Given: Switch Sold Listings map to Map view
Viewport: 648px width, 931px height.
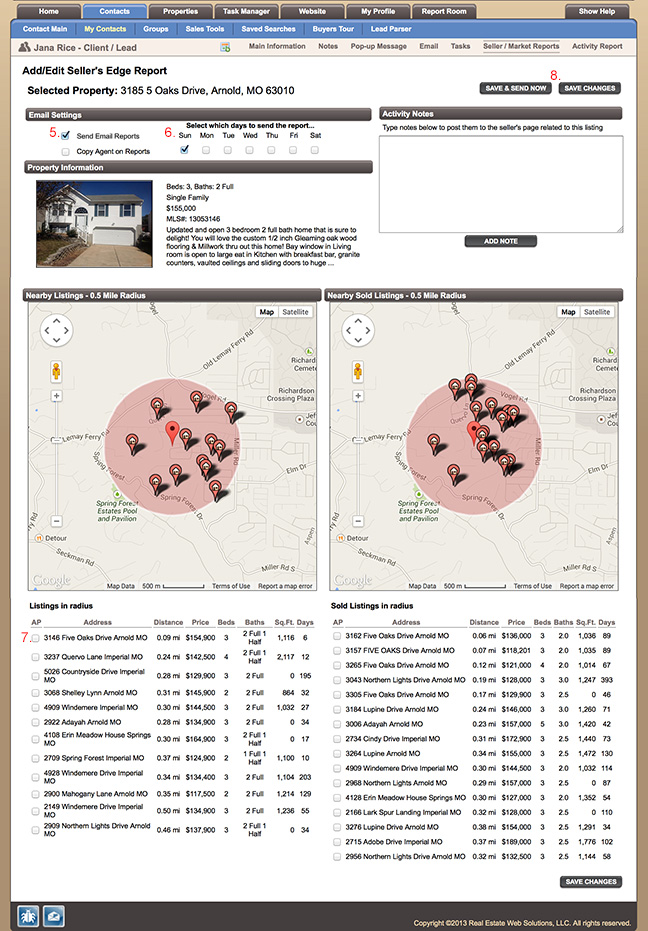Looking at the screenshot, I should 568,312.
